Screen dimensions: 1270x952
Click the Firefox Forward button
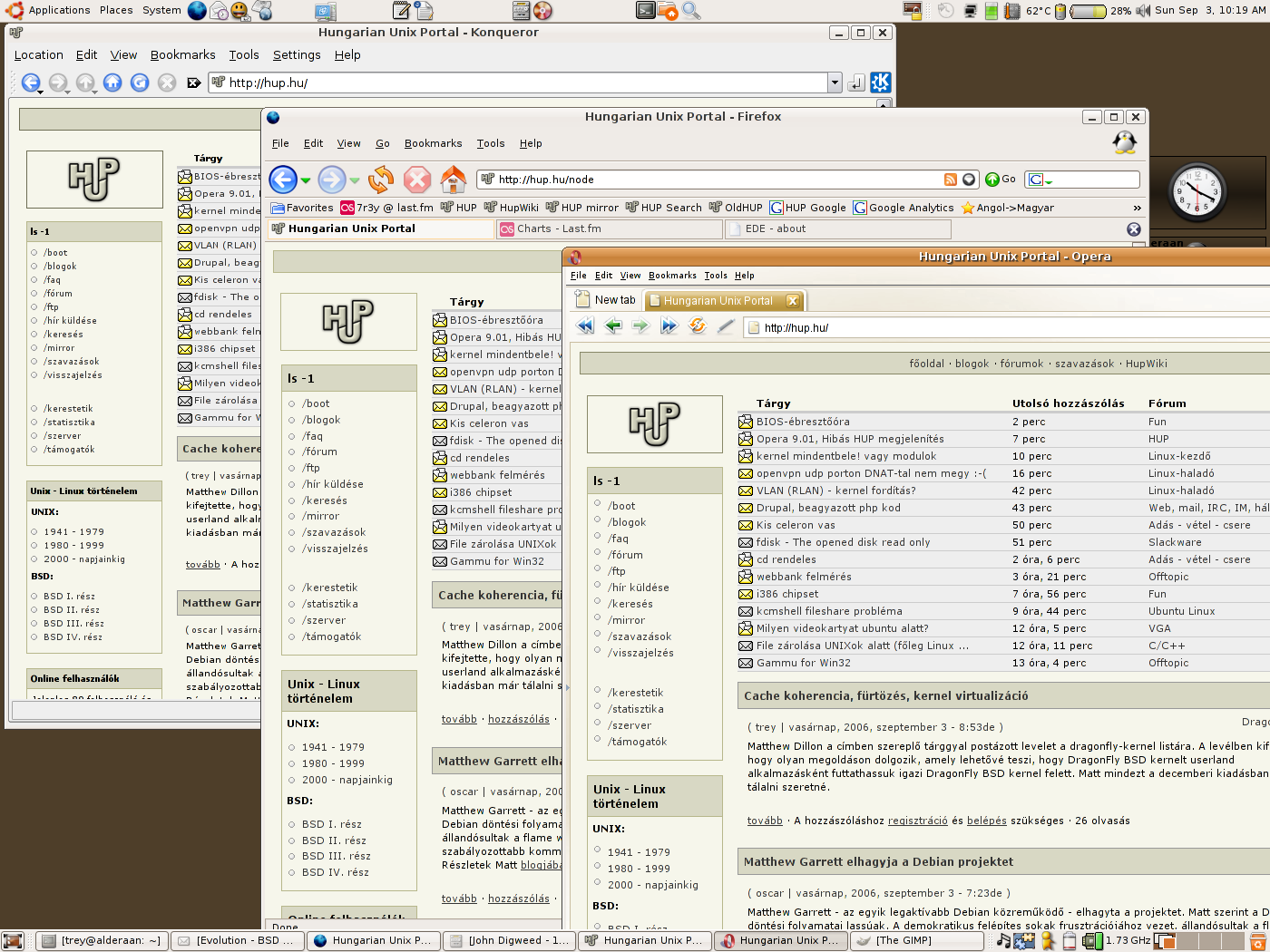(x=332, y=180)
